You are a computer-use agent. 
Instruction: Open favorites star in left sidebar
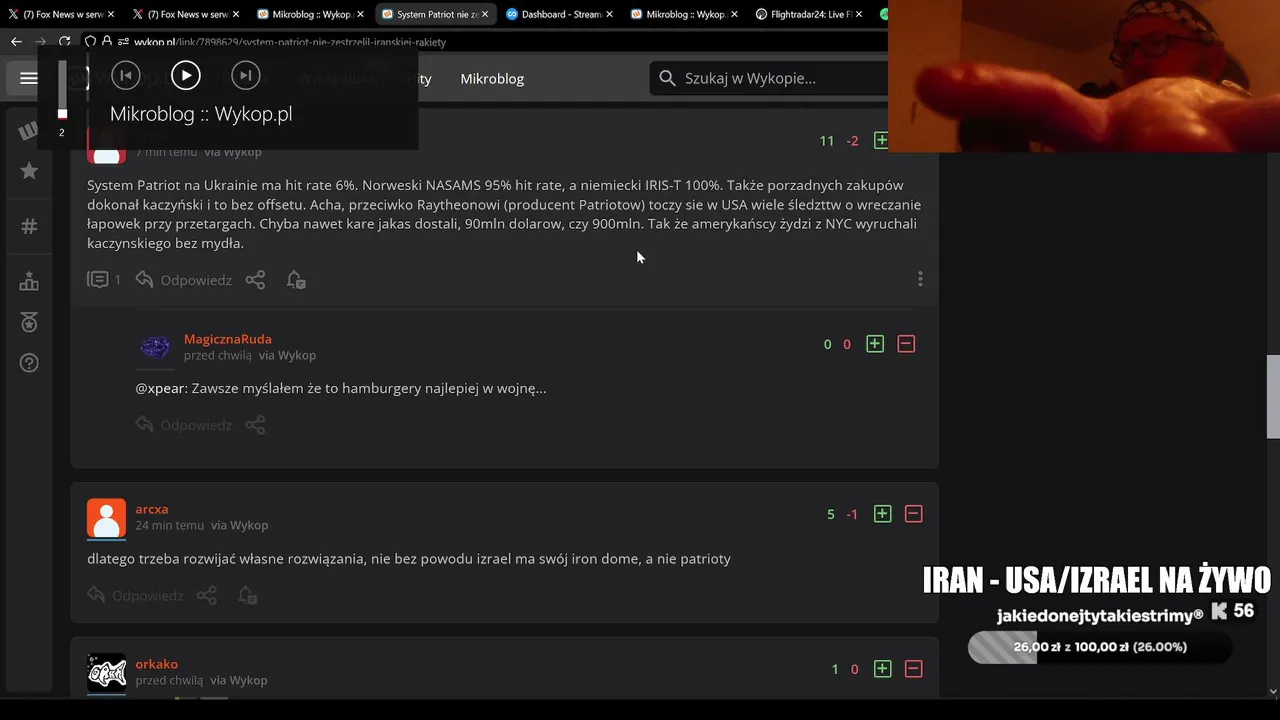[x=29, y=171]
